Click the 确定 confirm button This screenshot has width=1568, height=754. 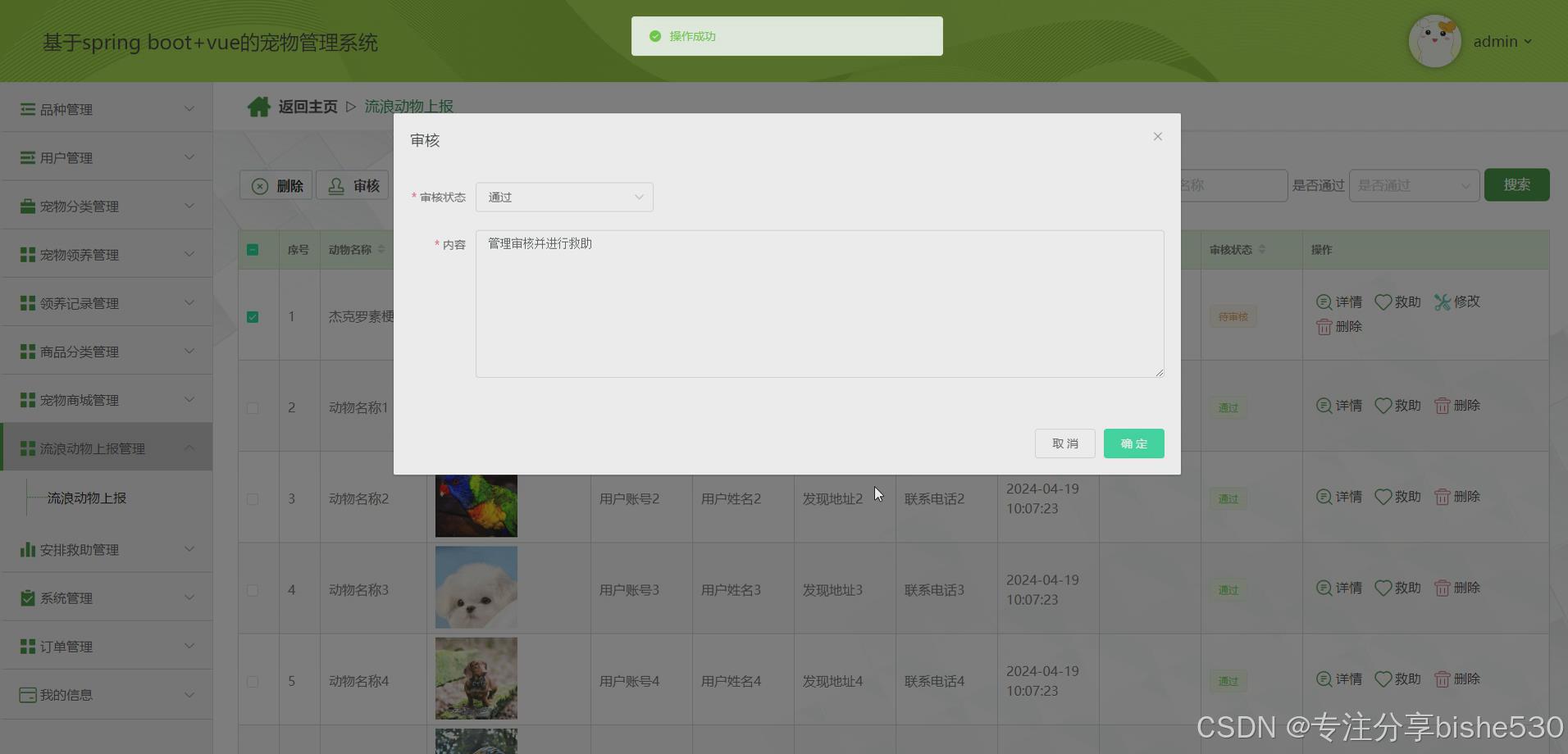point(1133,443)
